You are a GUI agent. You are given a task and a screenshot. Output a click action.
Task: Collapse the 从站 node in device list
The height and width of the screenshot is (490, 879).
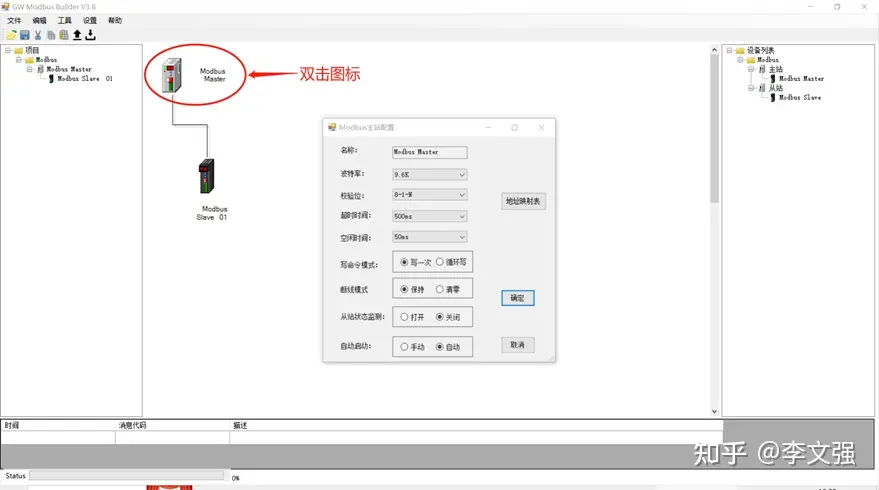tap(751, 89)
